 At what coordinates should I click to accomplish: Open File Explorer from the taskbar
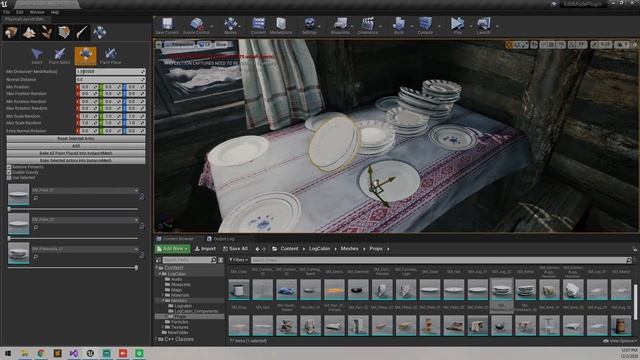coord(24,353)
